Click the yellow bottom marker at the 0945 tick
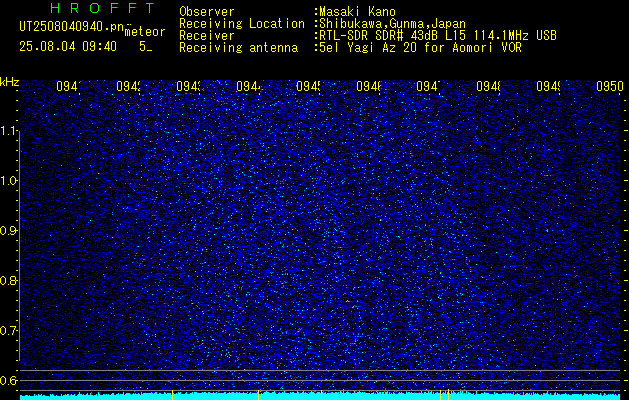The width and height of the screenshot is (629, 400). point(321,395)
